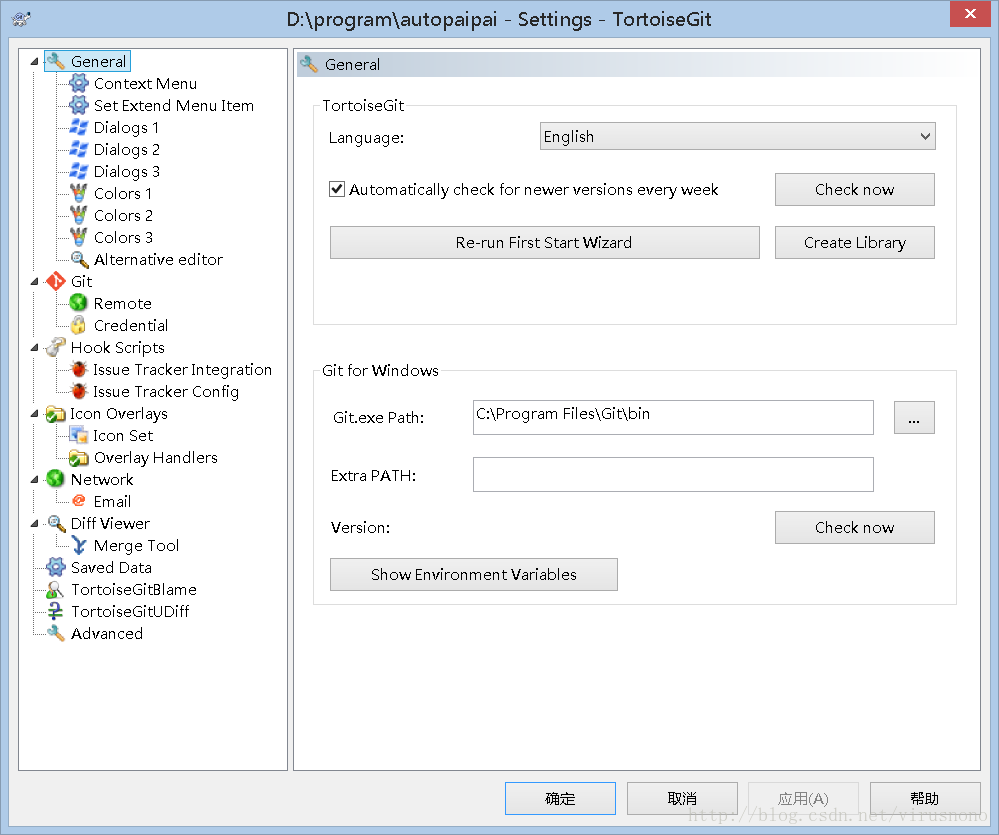Collapse the Git tree node
This screenshot has height=835, width=999.
coord(34,282)
